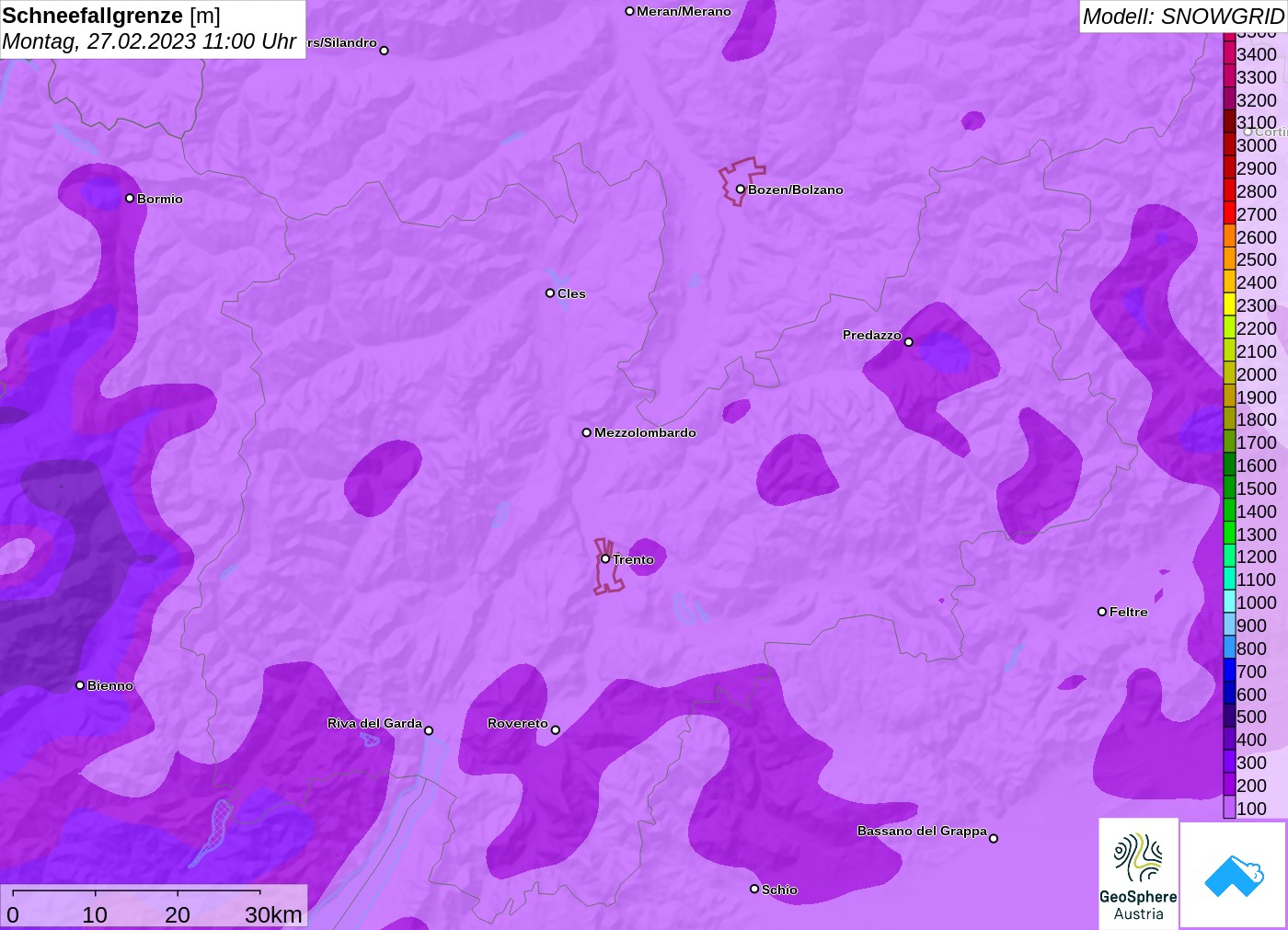Click the 'Schneefallgrenze [m]' title text
The height and width of the screenshot is (930, 1288).
(111, 16)
